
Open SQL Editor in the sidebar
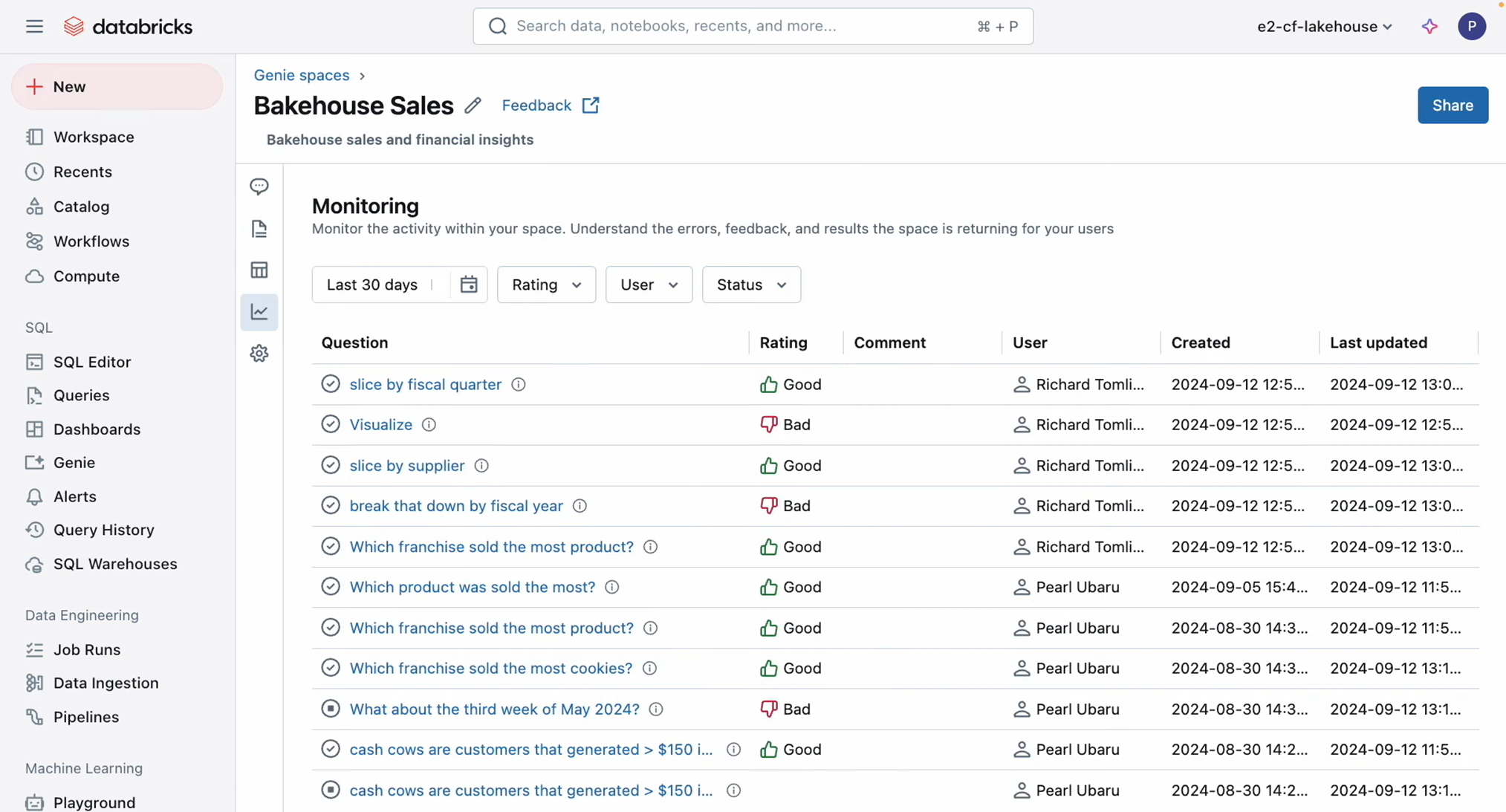(92, 362)
